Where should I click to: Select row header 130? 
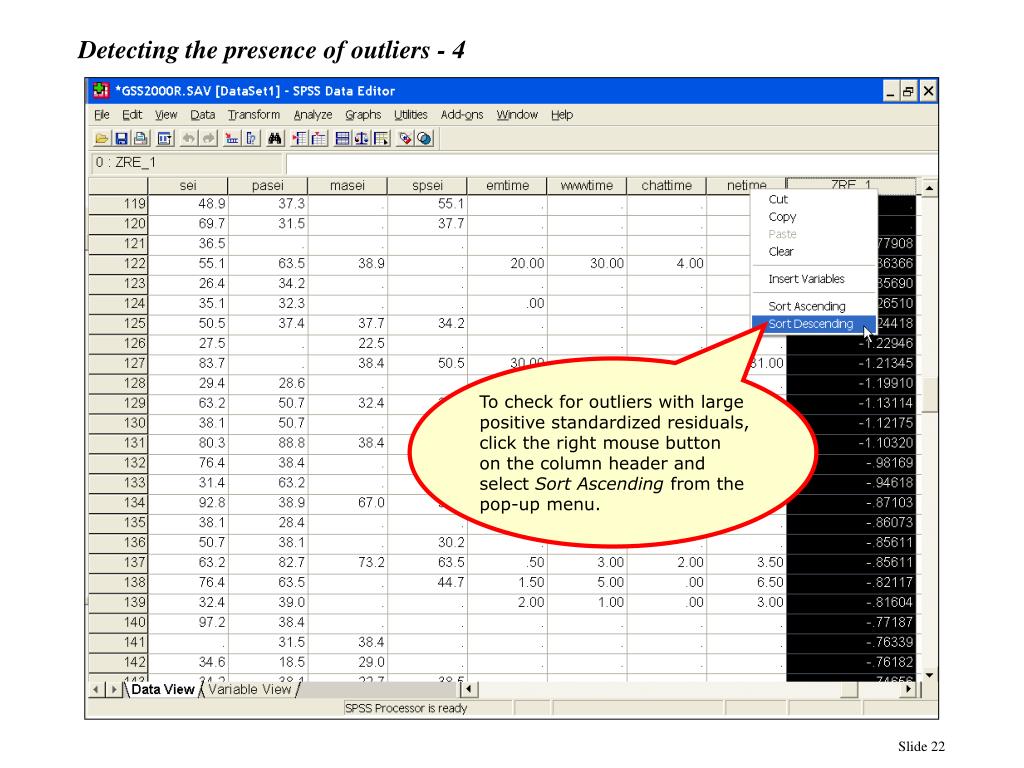pos(118,423)
